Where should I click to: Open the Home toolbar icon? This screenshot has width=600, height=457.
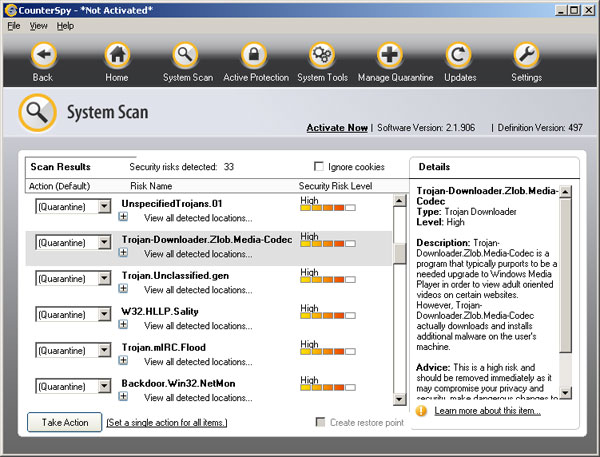pyautogui.click(x=117, y=55)
